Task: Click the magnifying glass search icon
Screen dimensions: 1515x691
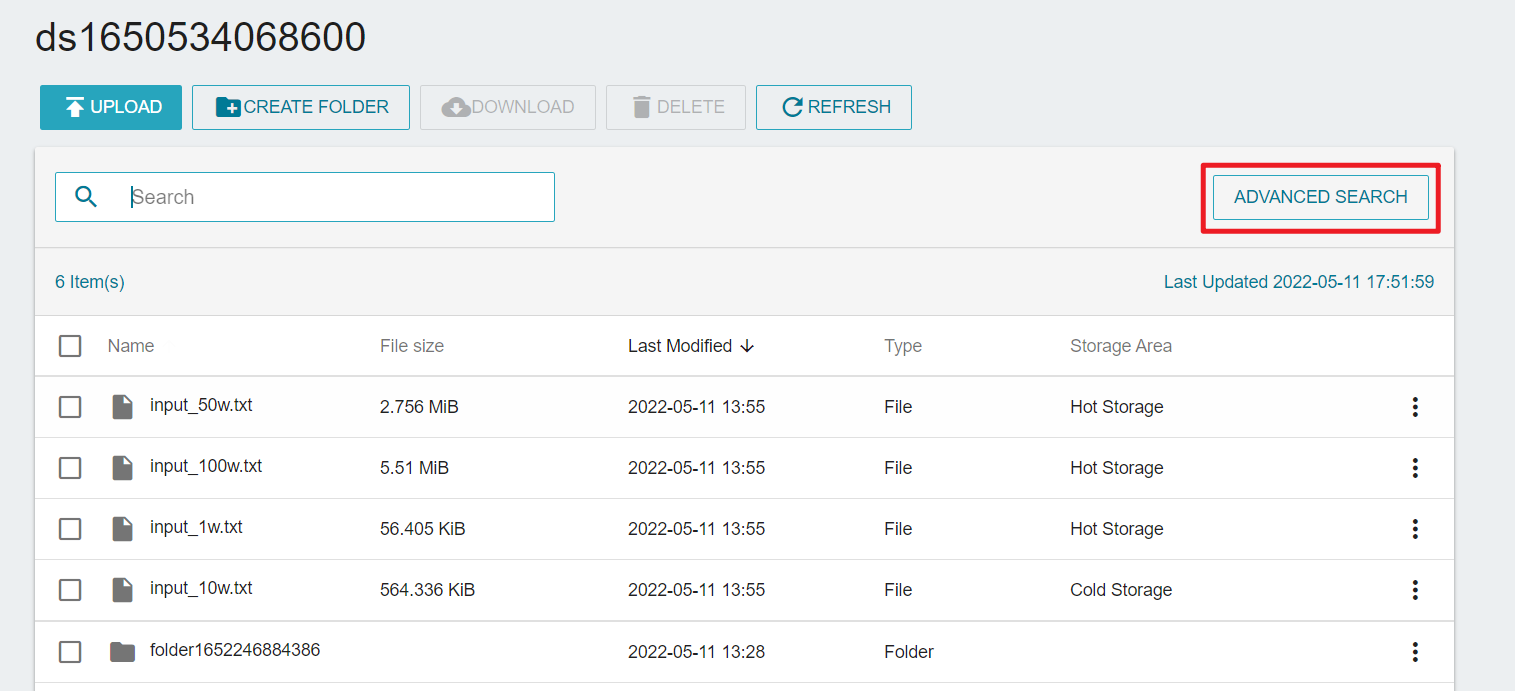Action: [86, 197]
